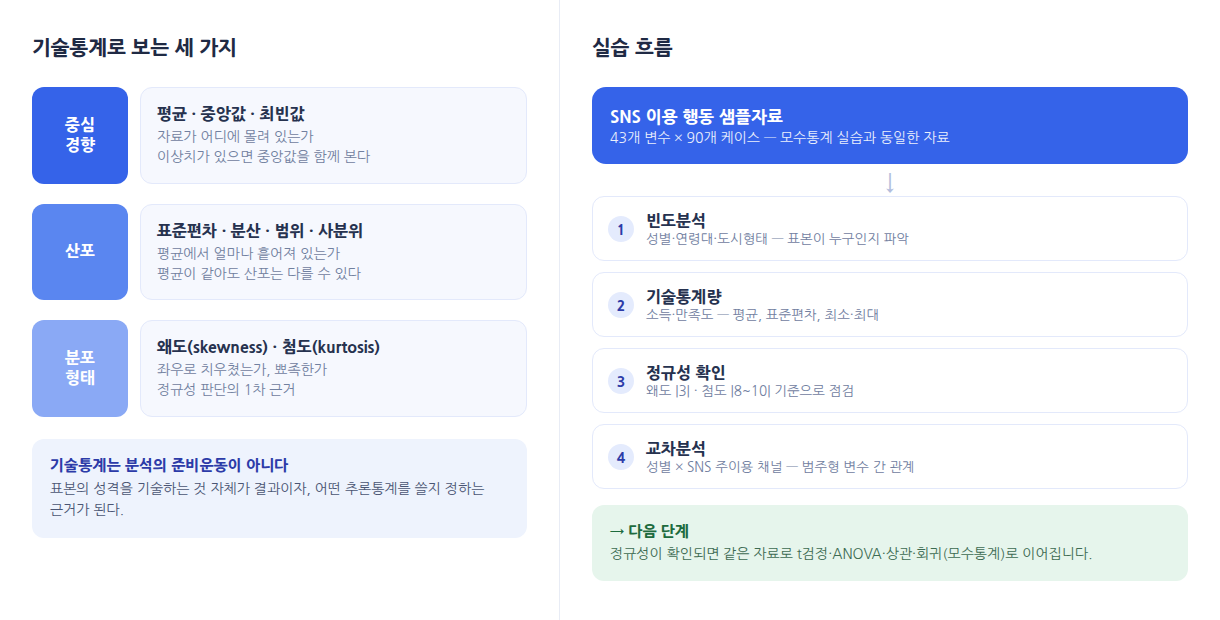Click the step 3 number badge
The height and width of the screenshot is (620, 1220).
point(621,381)
